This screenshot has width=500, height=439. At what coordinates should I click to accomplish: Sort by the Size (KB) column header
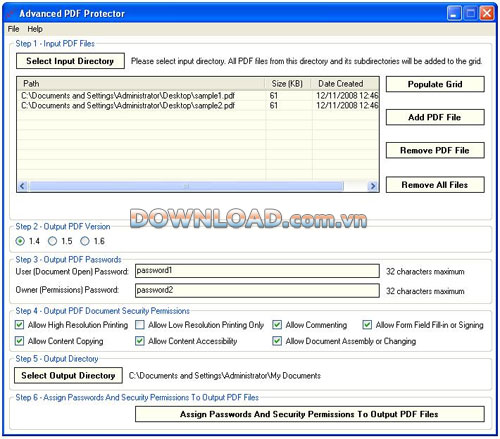click(288, 84)
